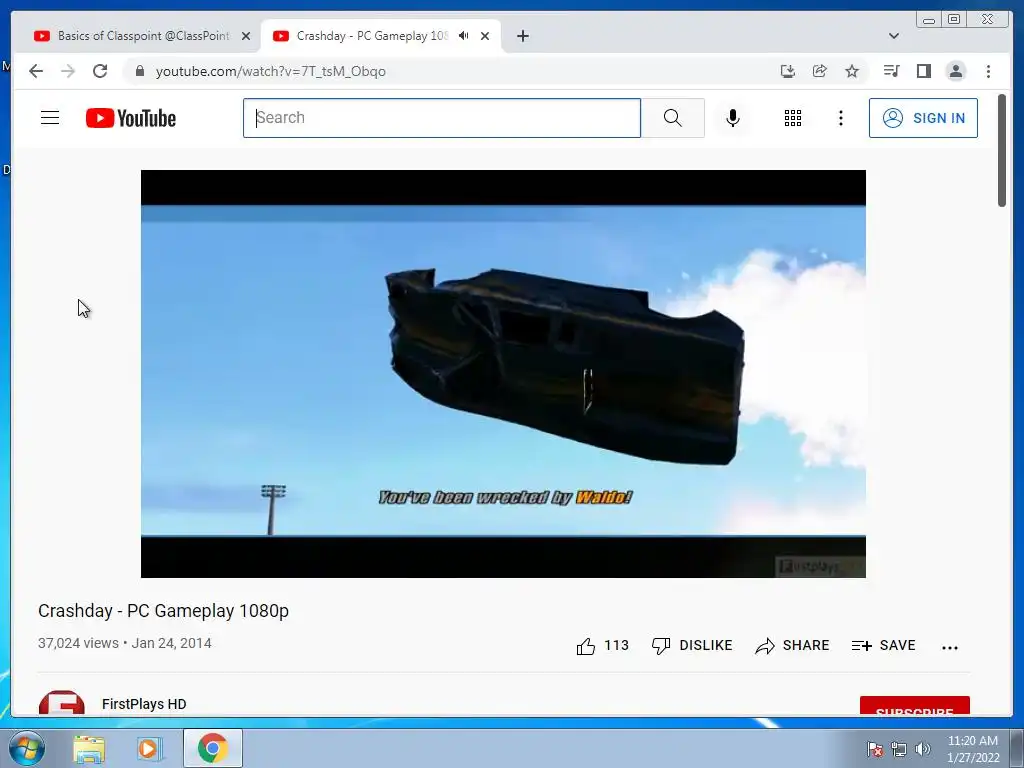This screenshot has height=768, width=1024.
Task: Focus the YouTube Search field
Action: click(x=441, y=118)
